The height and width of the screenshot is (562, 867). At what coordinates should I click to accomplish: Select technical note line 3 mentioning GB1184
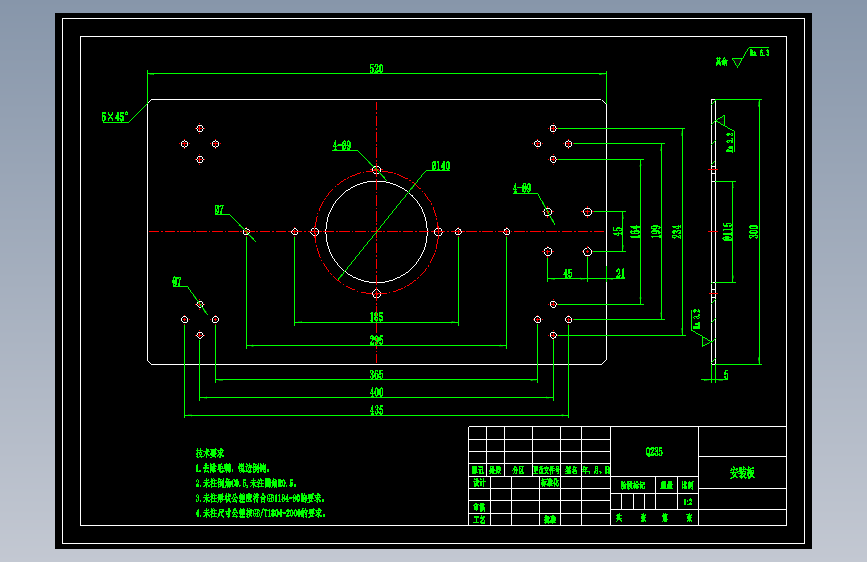260,498
